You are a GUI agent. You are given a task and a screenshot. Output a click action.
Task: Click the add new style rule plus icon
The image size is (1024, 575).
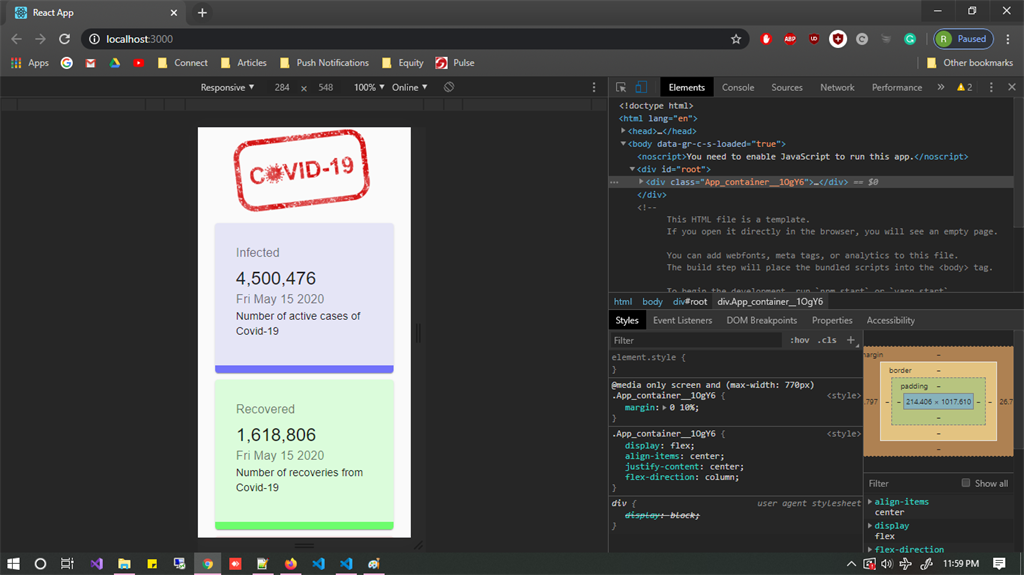coord(851,340)
